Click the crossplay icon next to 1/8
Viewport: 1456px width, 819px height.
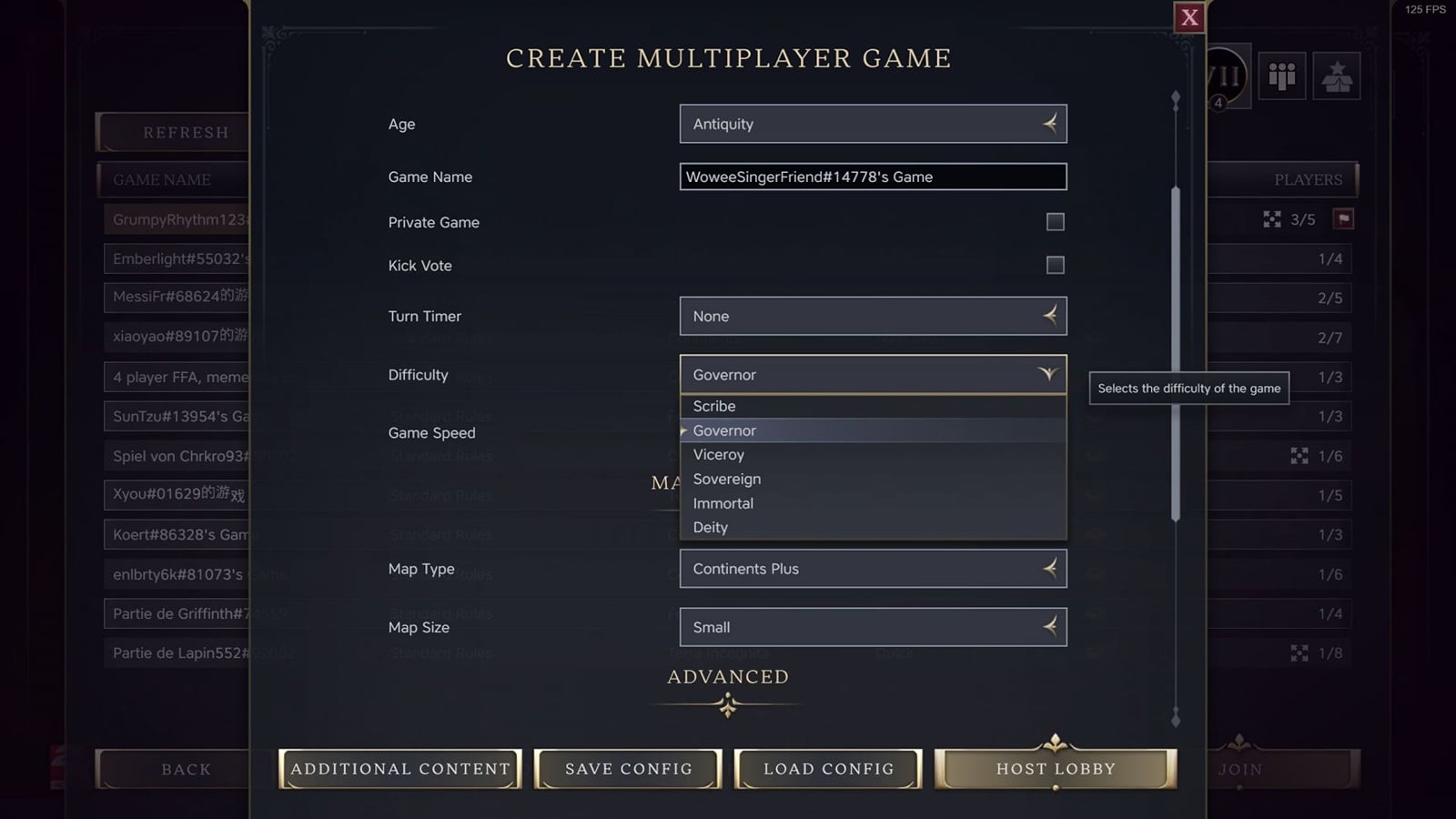coord(1299,653)
